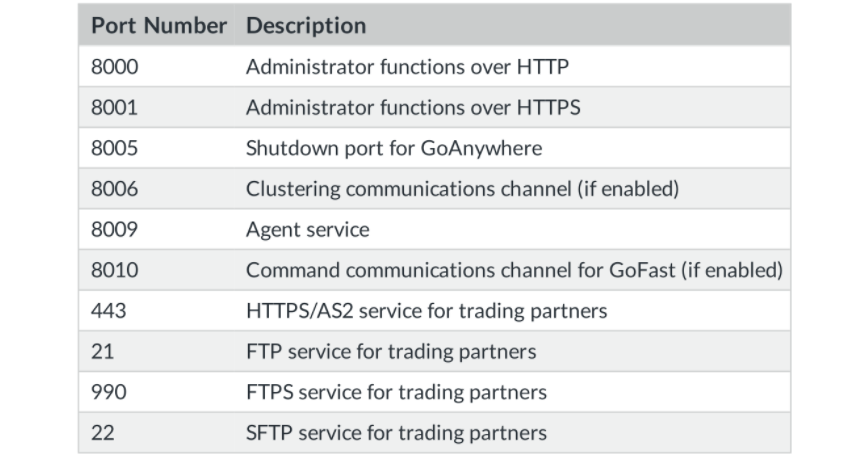Select port number 22 cell

tap(103, 432)
